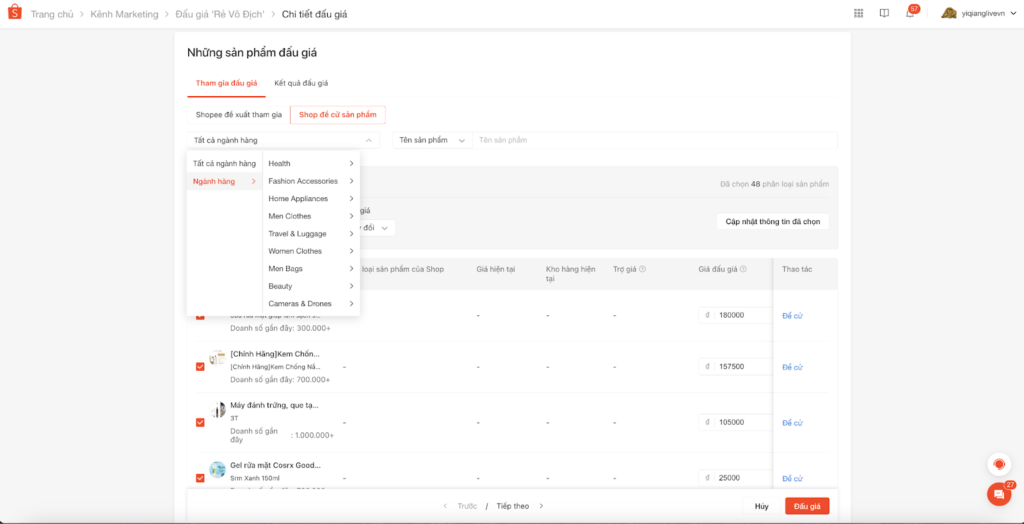
Task: Click the Gel rửa mặt Cosrx thumbnail
Action: click(217, 469)
